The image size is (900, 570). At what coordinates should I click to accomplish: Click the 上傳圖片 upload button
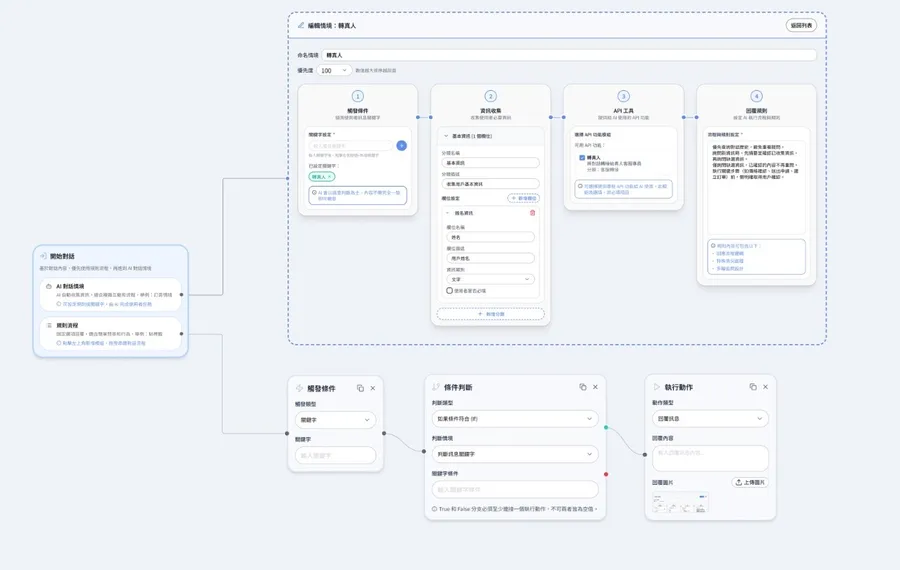point(750,482)
